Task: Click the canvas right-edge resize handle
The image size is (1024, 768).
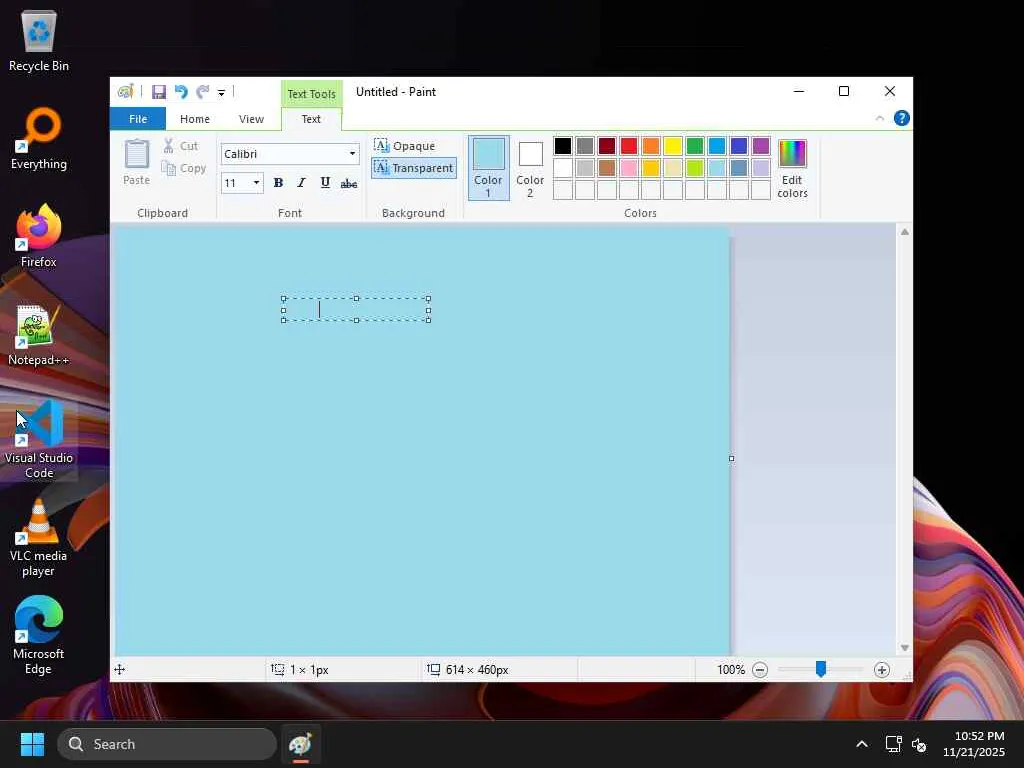Action: [x=731, y=458]
